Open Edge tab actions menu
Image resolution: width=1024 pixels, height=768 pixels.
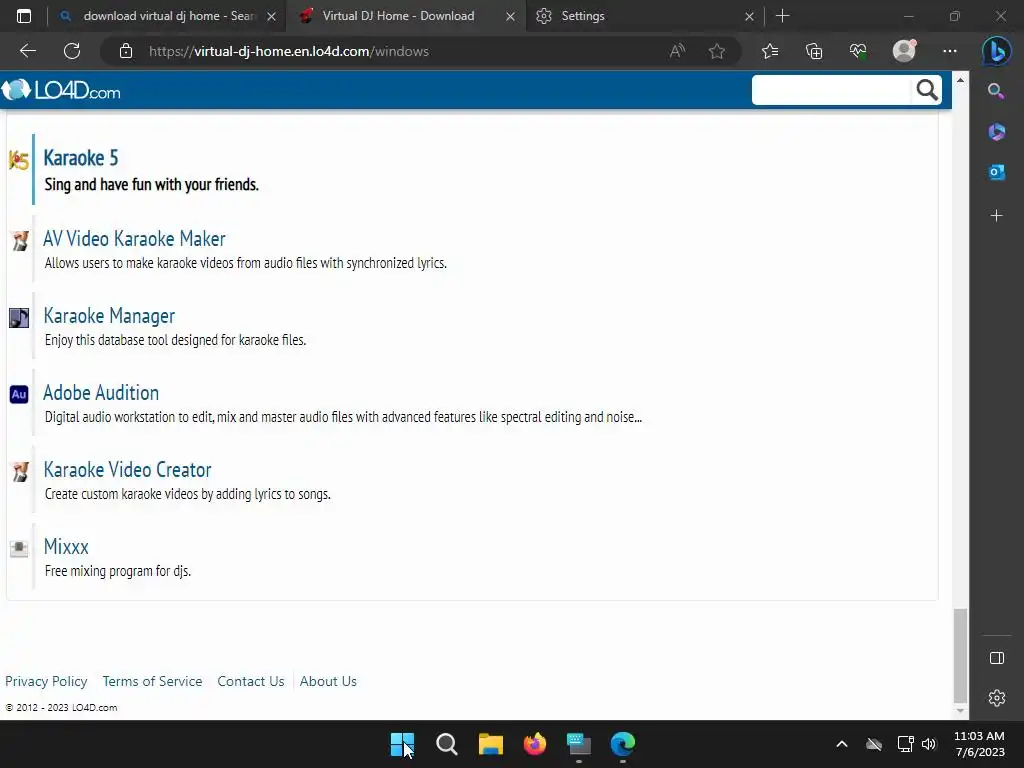point(24,16)
